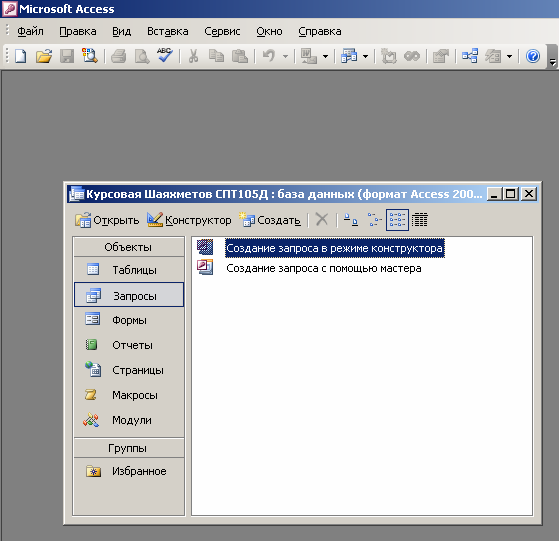The width and height of the screenshot is (559, 541).
Task: Click the Конструктор button
Action: (189, 220)
